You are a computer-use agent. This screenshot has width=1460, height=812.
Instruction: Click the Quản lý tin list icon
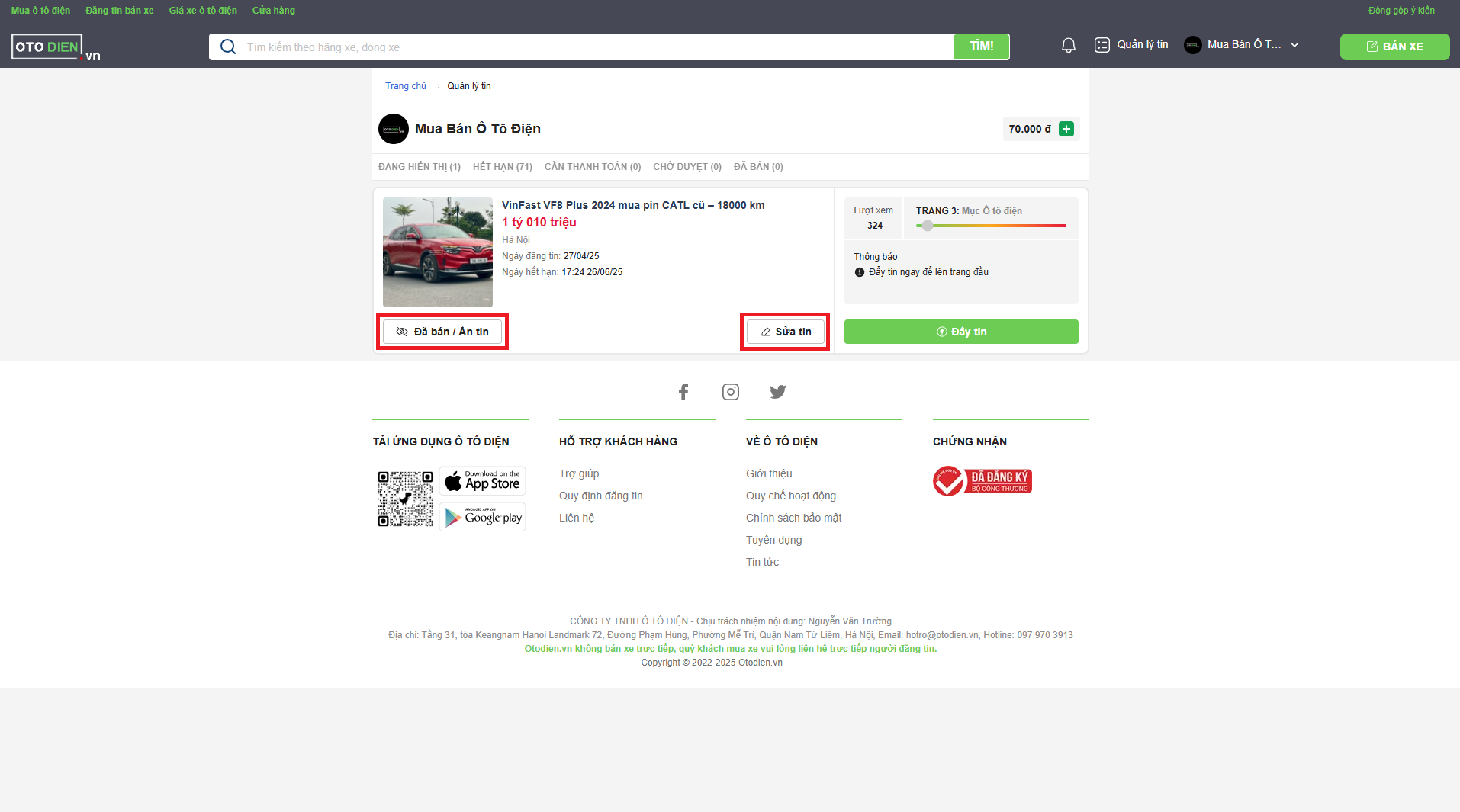(1101, 45)
